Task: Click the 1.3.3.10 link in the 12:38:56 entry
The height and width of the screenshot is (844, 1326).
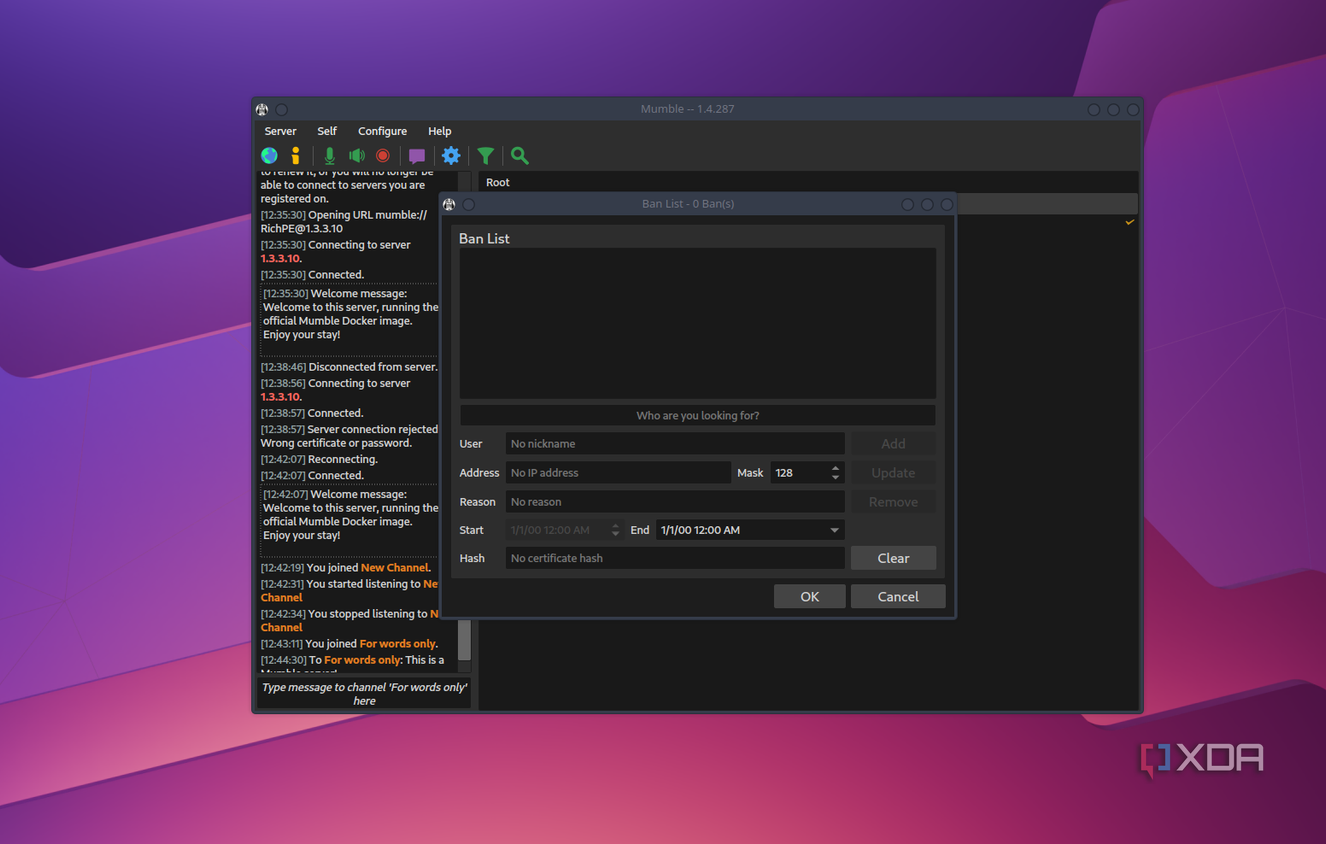Action: pyautogui.click(x=280, y=397)
